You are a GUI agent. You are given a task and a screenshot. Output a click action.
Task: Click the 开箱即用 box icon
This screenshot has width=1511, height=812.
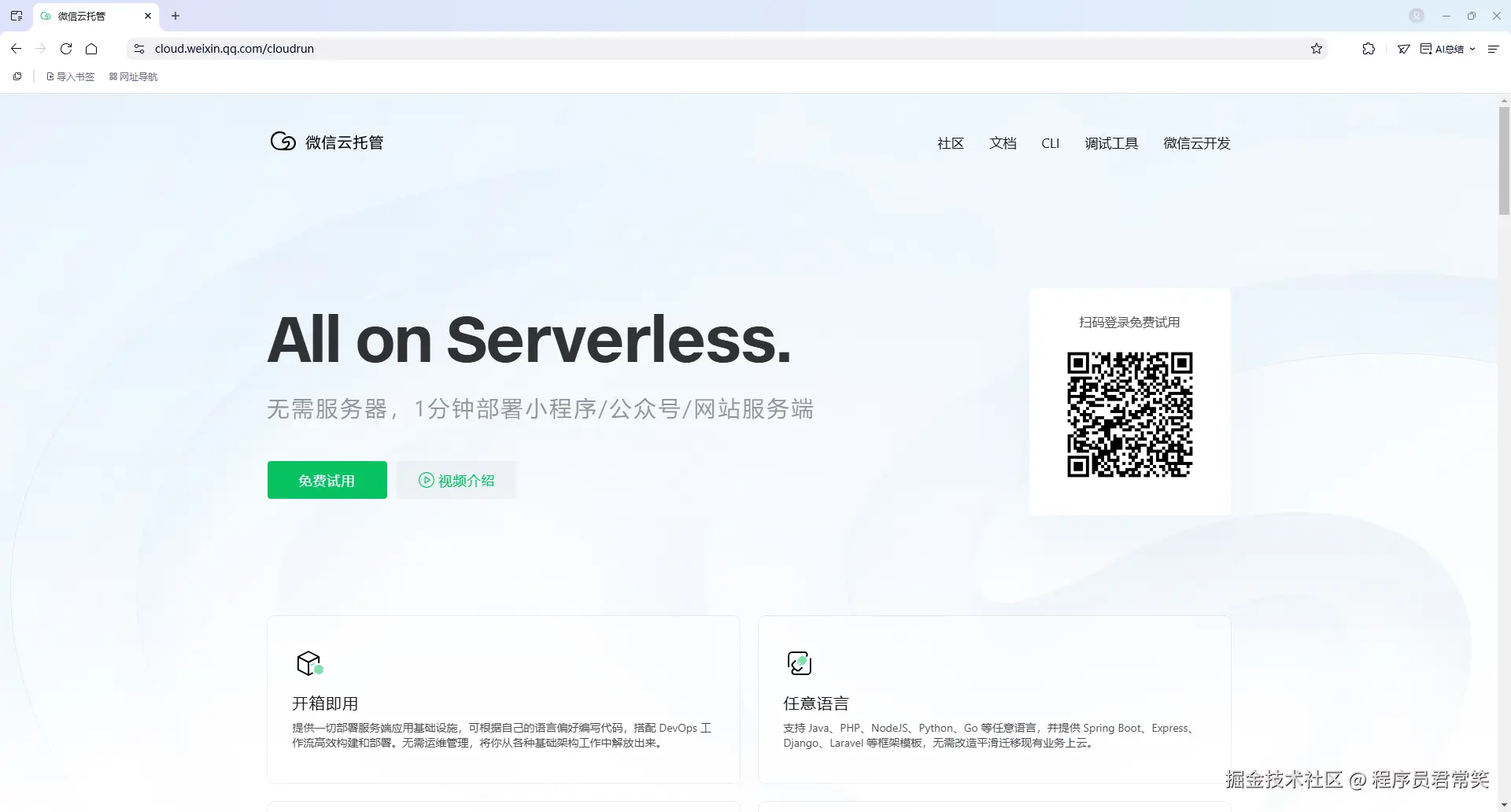click(x=310, y=663)
